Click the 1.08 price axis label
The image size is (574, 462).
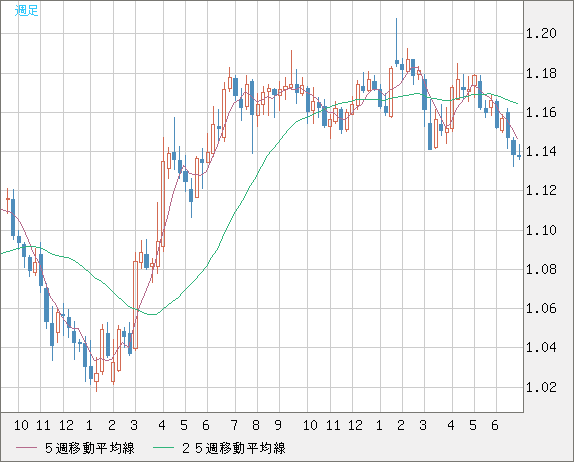(541, 270)
